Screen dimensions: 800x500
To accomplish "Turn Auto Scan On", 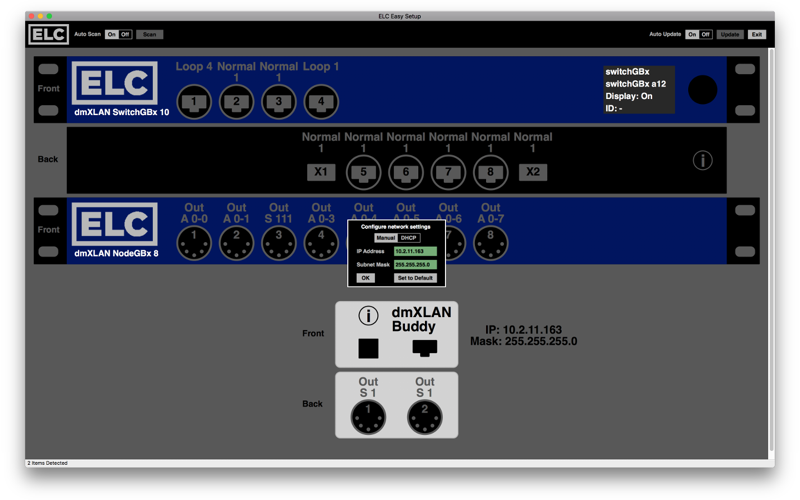I will pyautogui.click(x=112, y=34).
